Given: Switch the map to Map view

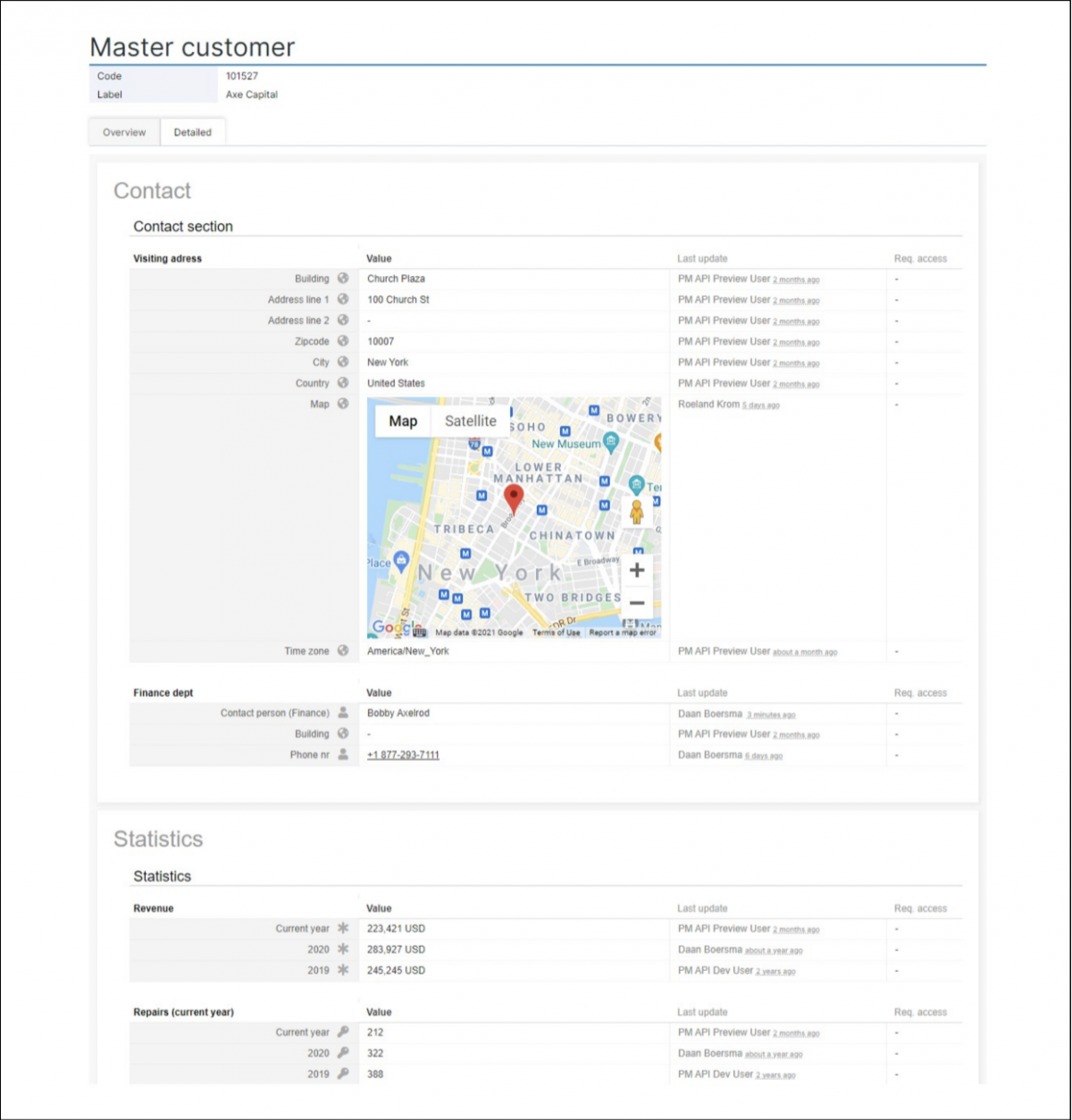Looking at the screenshot, I should point(403,422).
